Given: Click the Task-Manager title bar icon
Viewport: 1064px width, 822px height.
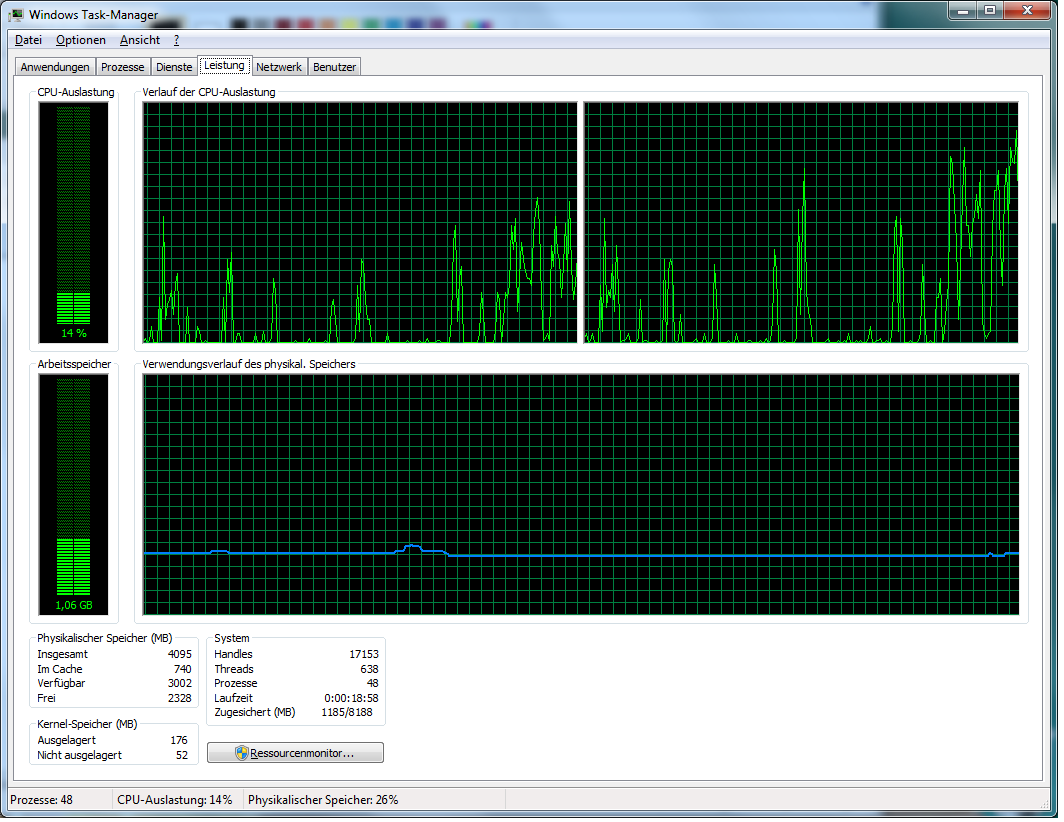Looking at the screenshot, I should click(17, 14).
